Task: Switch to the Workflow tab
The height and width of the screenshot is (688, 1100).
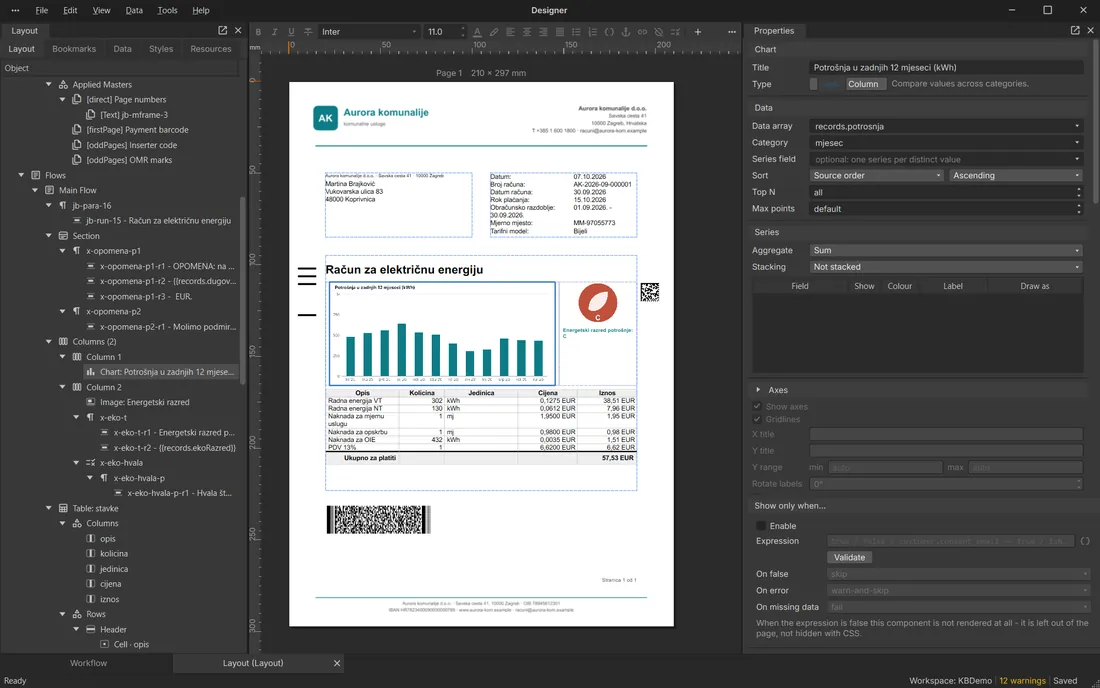Action: [88, 663]
